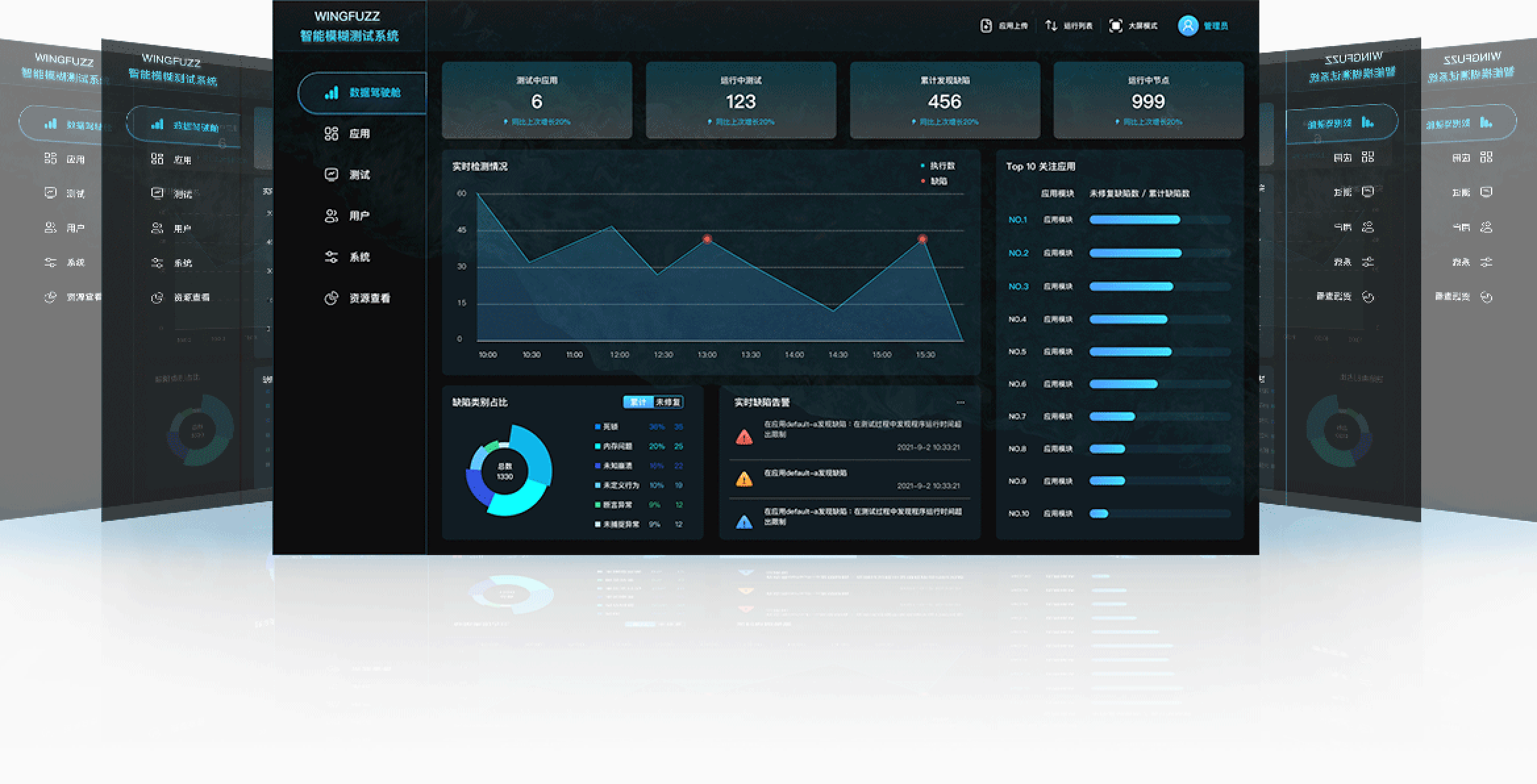
Task: Select the 应用 grid icon in sidebar
Action: coord(331,134)
